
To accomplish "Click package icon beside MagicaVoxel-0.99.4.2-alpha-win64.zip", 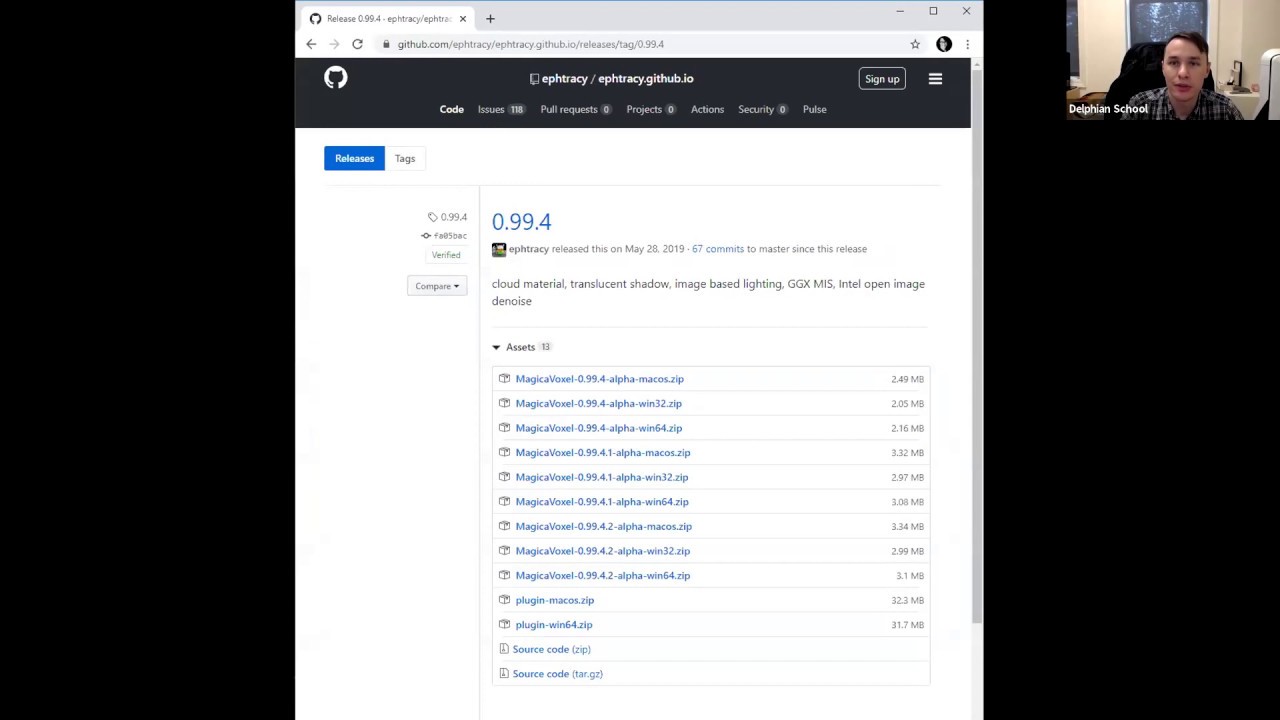I will click(504, 575).
